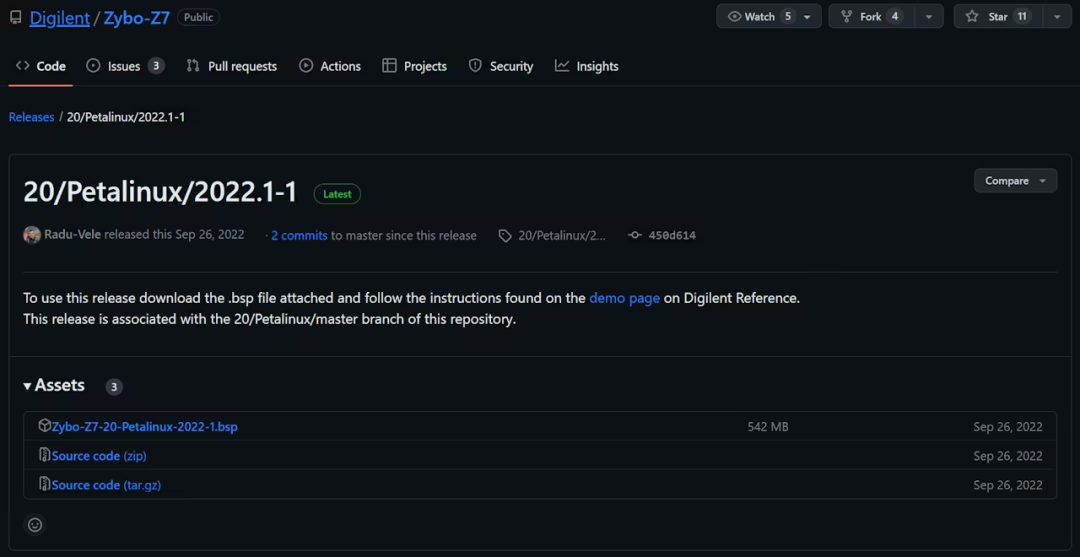1080x557 pixels.
Task: Click the Star count badge 11
Action: click(1022, 17)
